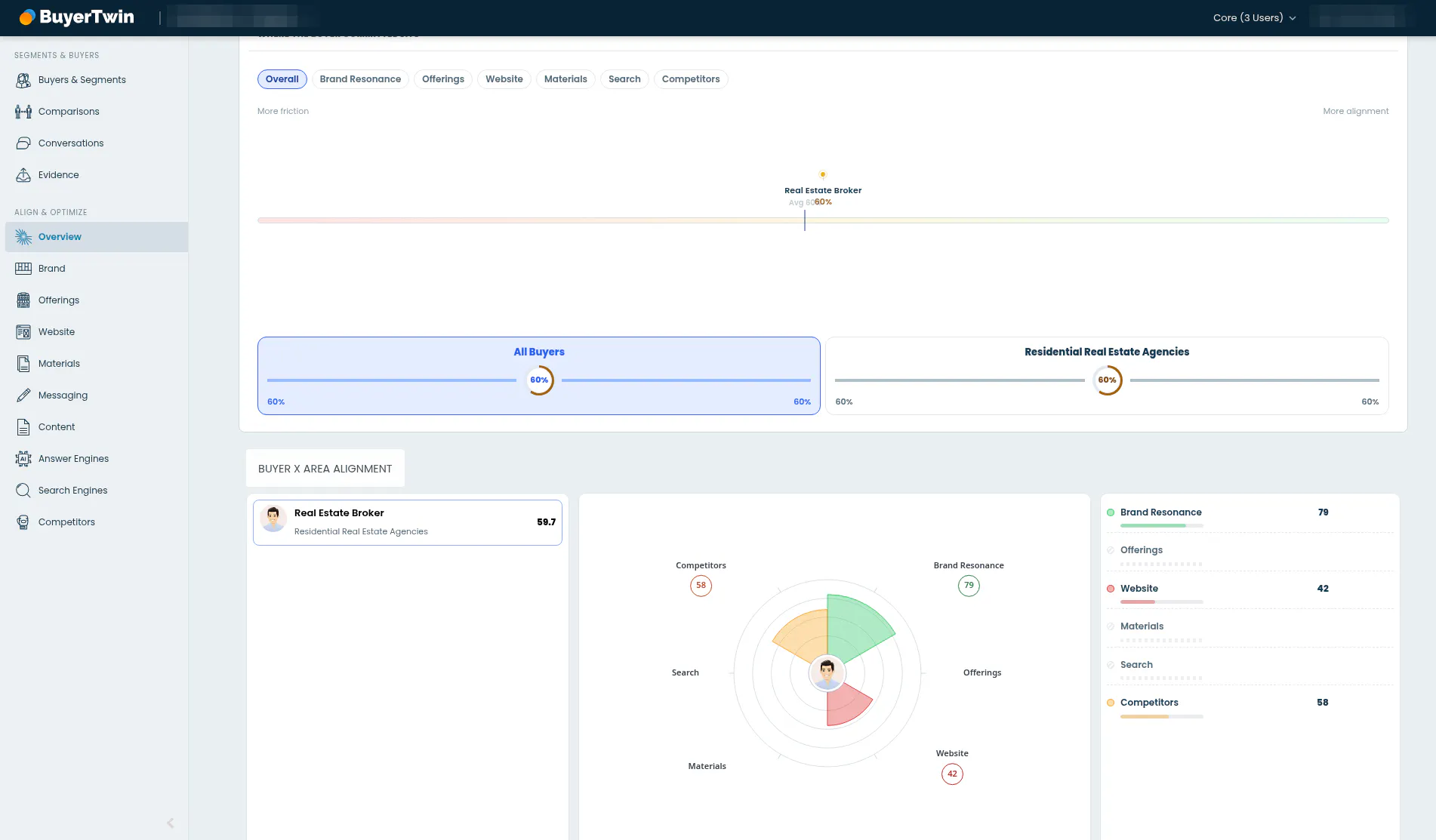Open Conversations sidebar icon

[23, 143]
